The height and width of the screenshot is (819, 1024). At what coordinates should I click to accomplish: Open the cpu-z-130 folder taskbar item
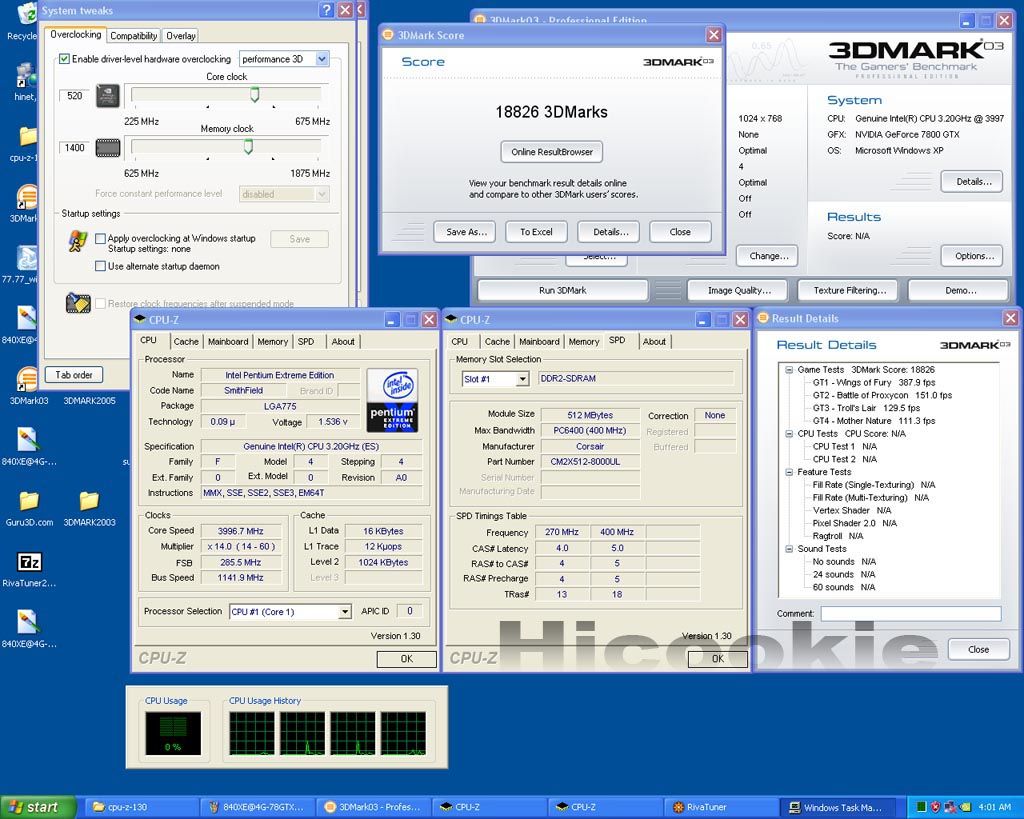coord(141,807)
